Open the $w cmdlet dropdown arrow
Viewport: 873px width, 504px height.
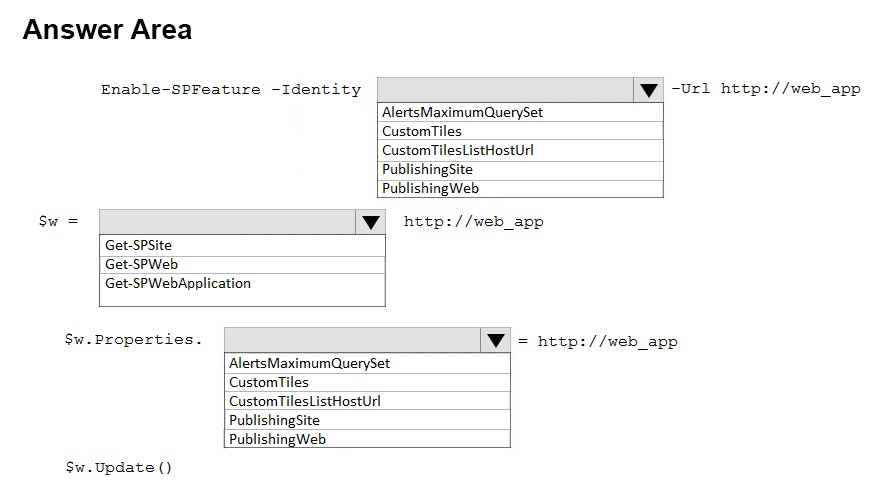coord(371,222)
